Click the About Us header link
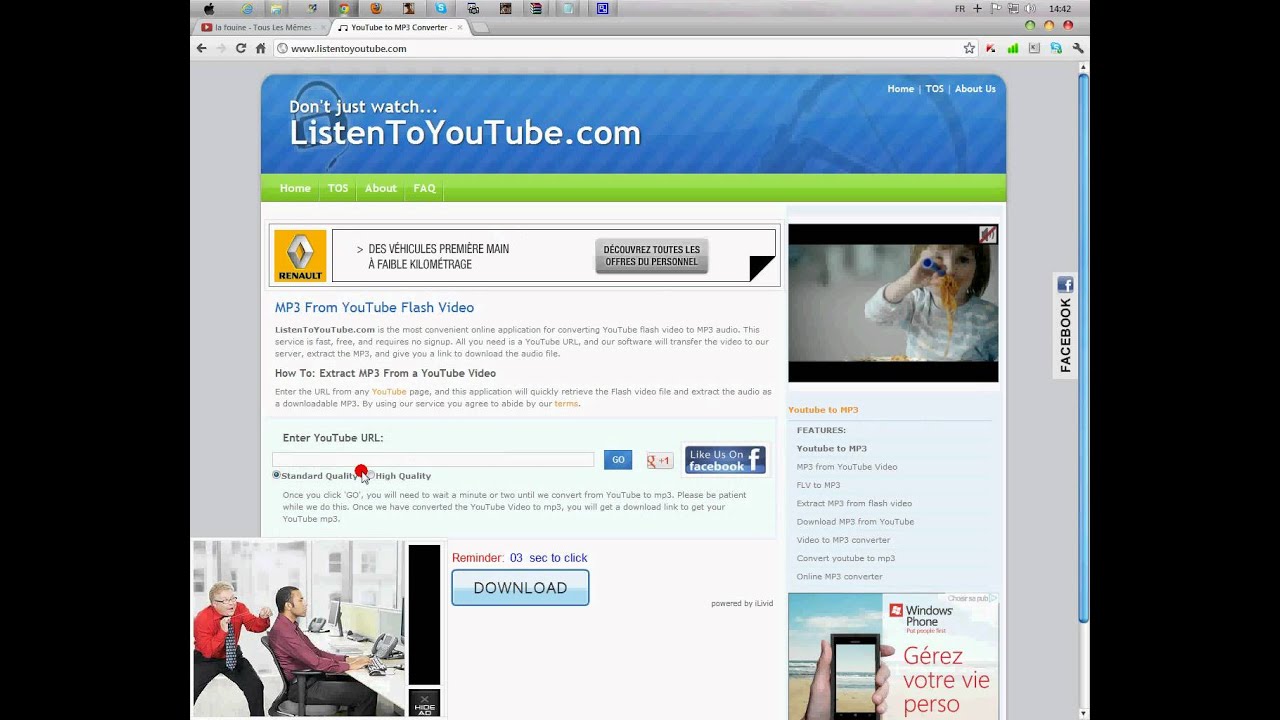 tap(975, 89)
